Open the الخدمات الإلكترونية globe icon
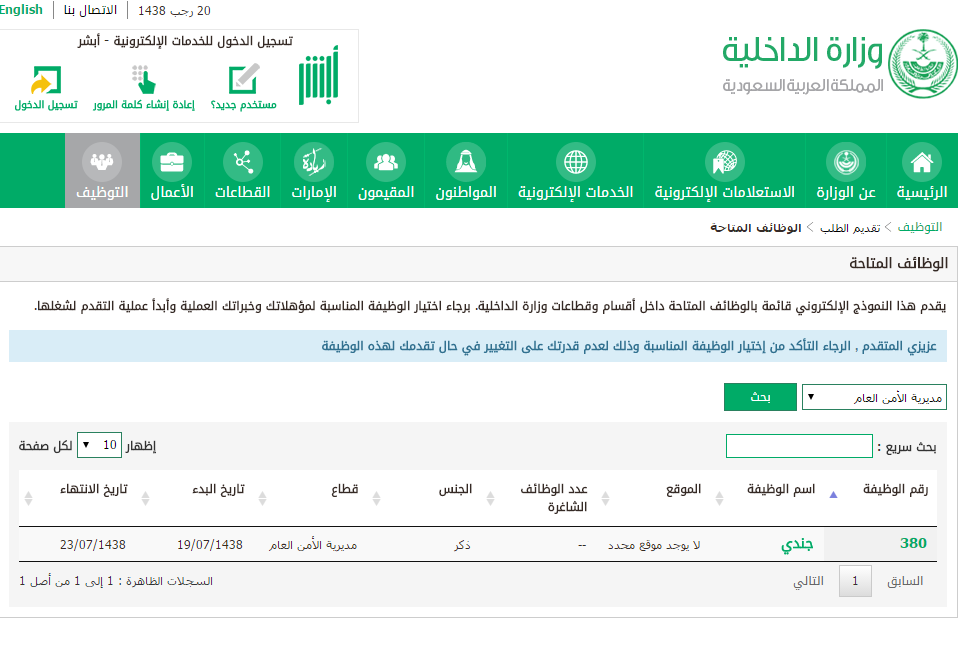This screenshot has width=978, height=655. click(x=575, y=162)
